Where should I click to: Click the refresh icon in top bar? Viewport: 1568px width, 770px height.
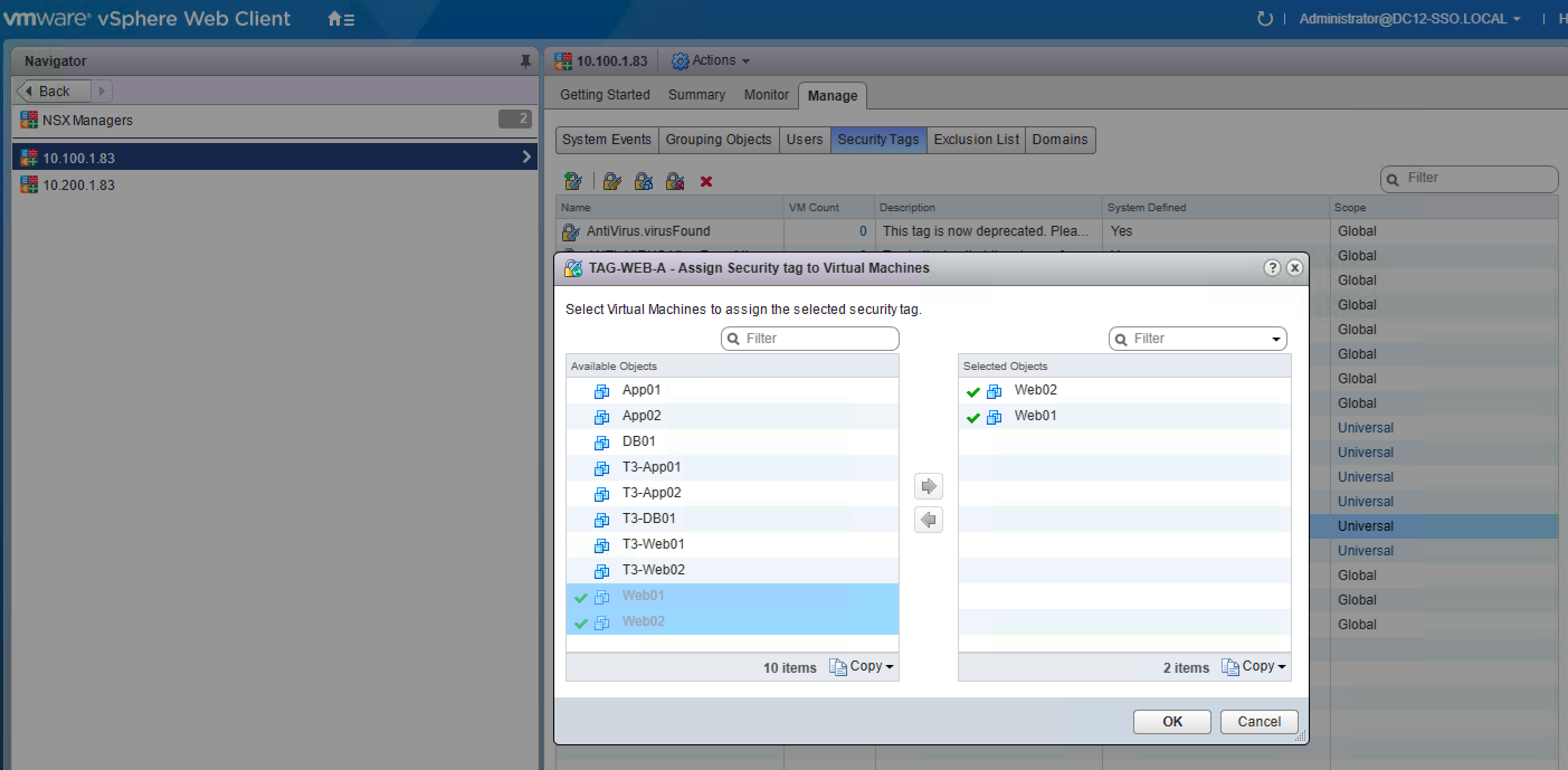(x=1264, y=19)
